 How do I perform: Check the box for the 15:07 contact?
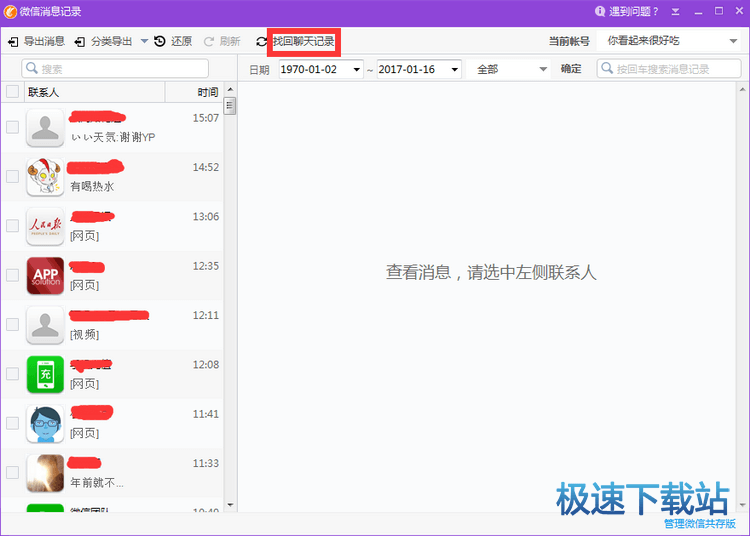12,127
